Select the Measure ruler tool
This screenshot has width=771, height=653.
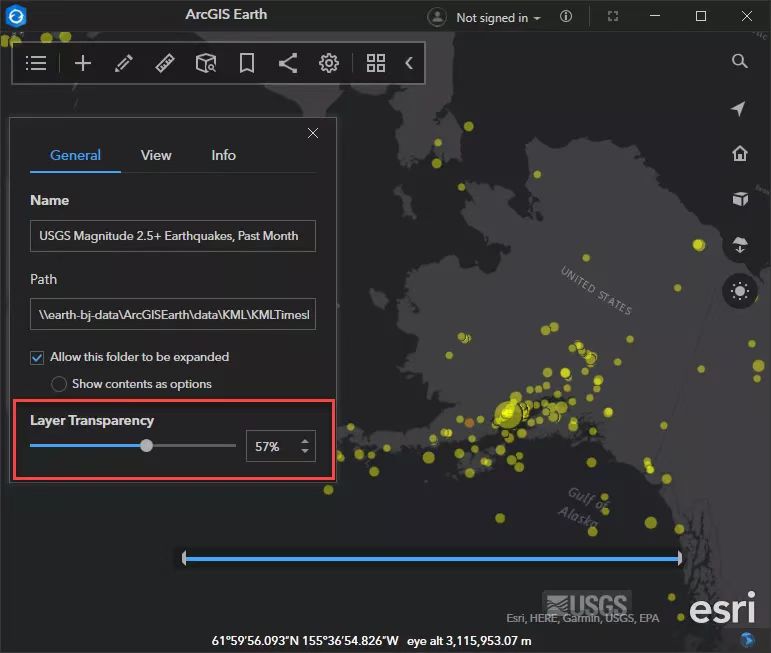click(165, 63)
